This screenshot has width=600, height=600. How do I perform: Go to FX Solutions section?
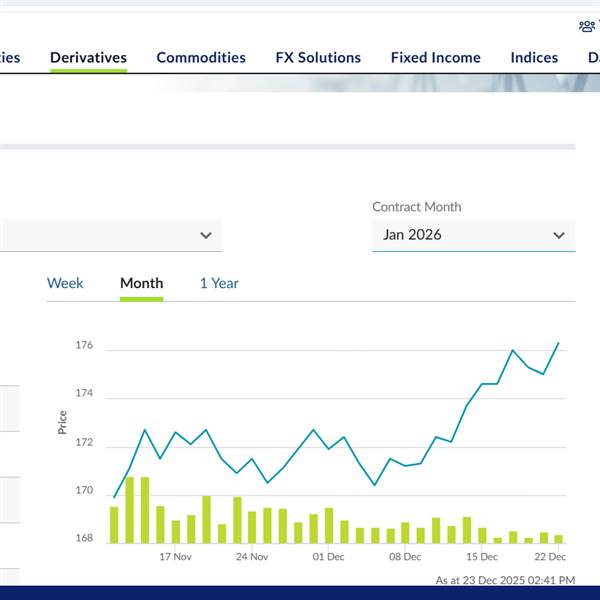(318, 57)
